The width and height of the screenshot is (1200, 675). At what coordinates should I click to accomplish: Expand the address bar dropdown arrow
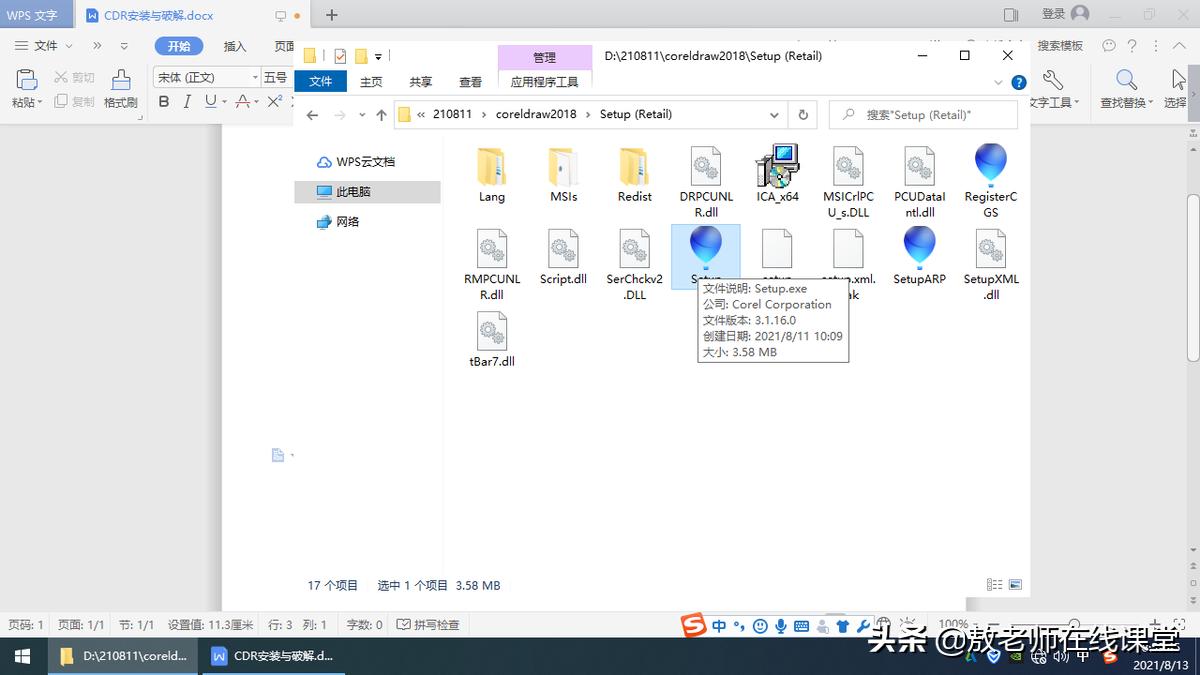tap(773, 114)
